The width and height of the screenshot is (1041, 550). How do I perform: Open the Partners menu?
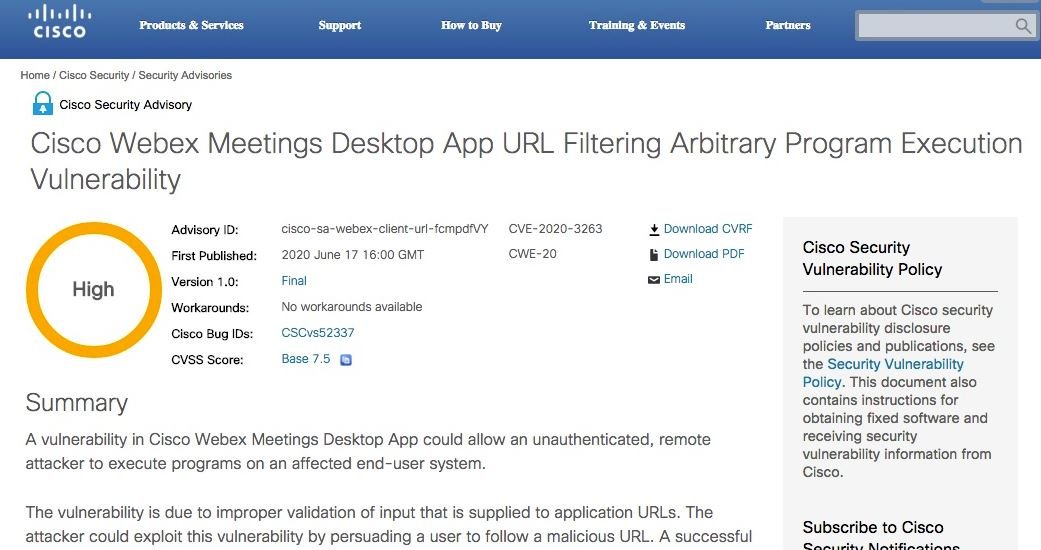click(788, 25)
